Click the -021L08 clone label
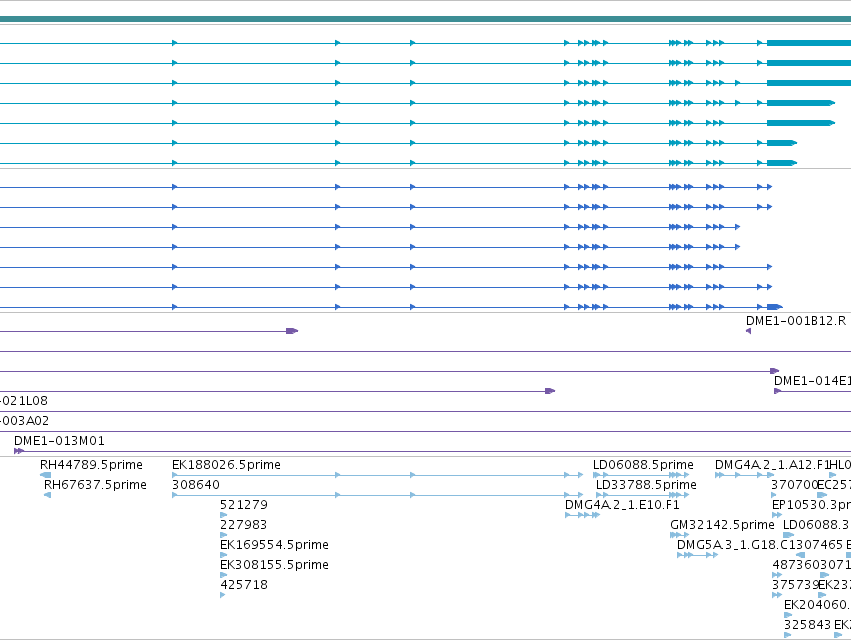Image resolution: width=851 pixels, height=640 pixels. coord(24,401)
